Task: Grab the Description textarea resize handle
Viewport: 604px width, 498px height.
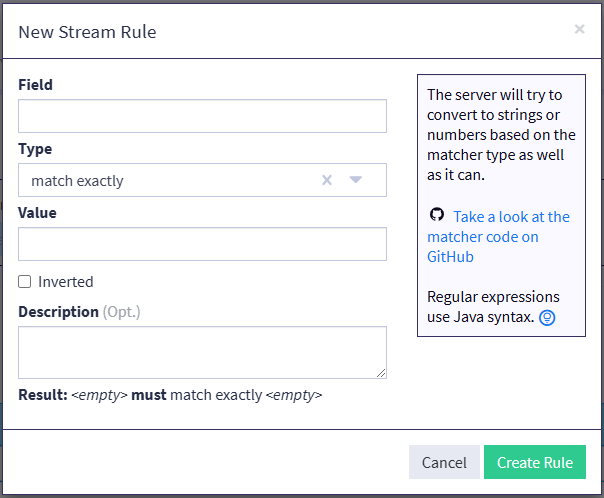Action: [x=381, y=373]
